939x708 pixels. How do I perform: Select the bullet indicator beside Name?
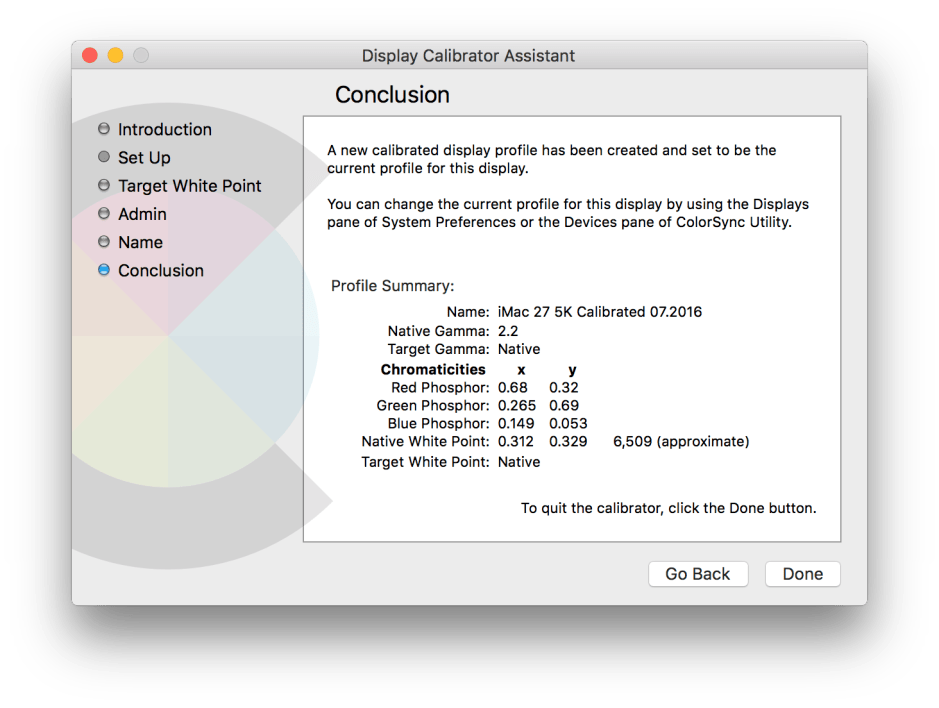[x=104, y=242]
